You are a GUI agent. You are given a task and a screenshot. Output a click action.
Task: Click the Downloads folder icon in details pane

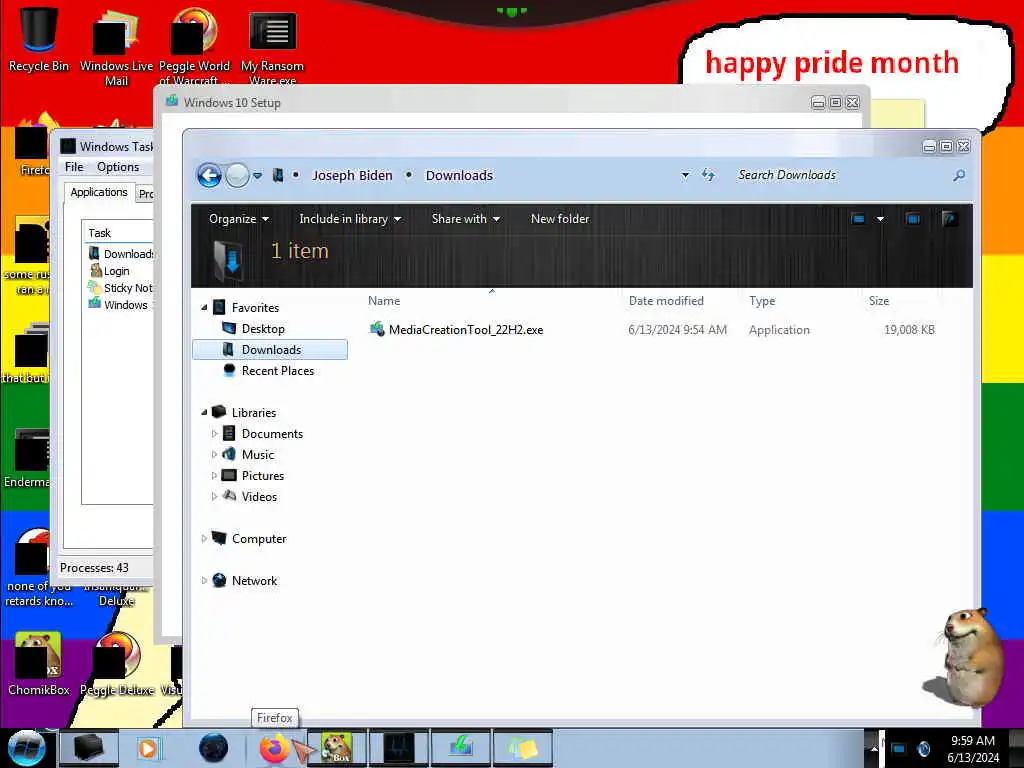[228, 260]
